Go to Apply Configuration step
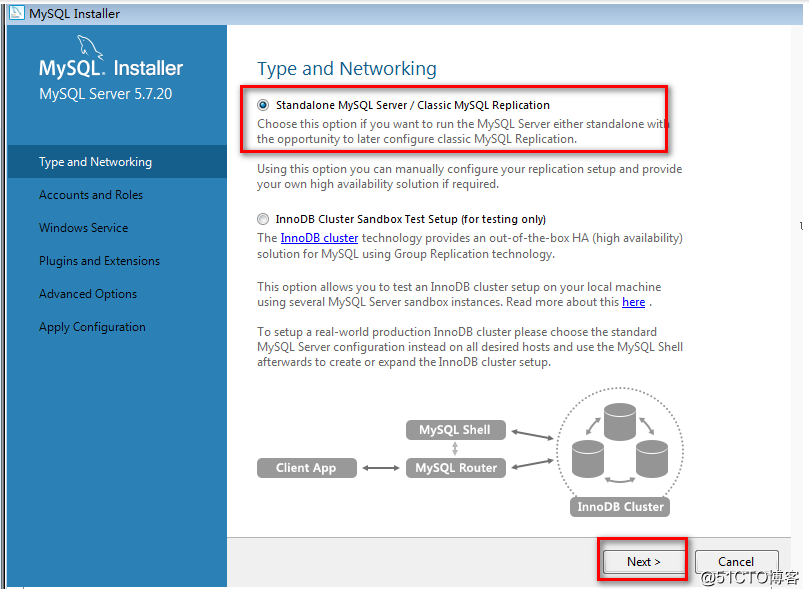The image size is (809, 596). (117, 327)
